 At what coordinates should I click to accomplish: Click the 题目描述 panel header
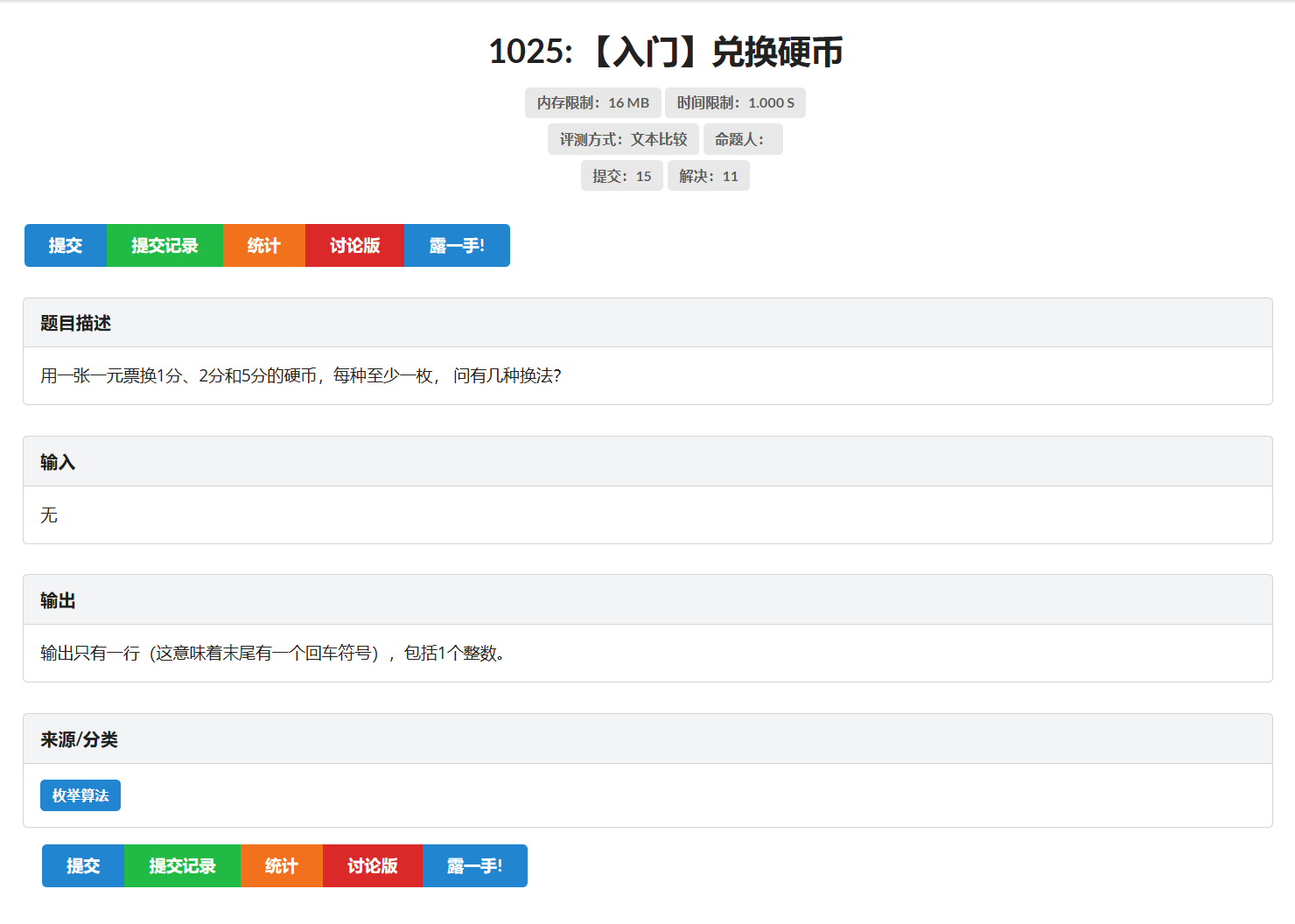click(x=76, y=323)
